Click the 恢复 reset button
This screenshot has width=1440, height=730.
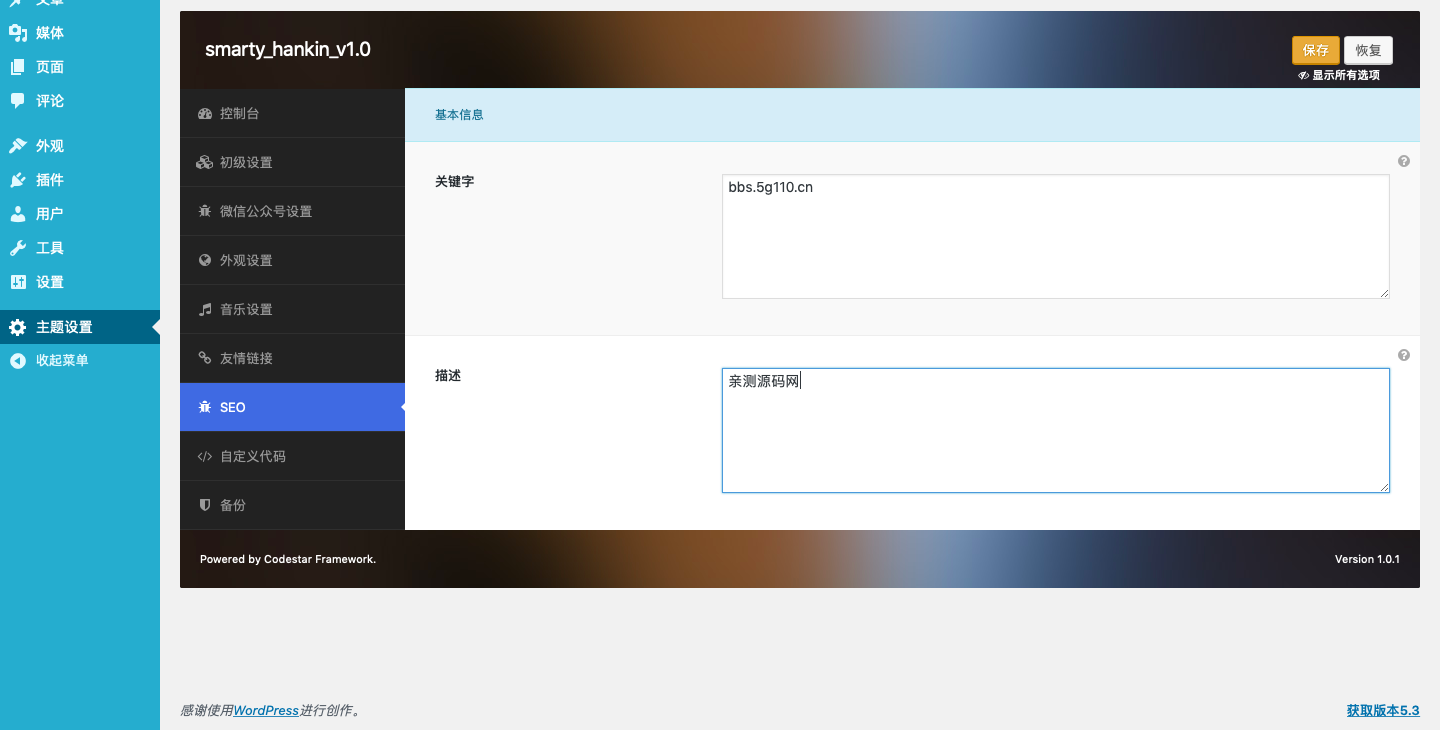pyautogui.click(x=1367, y=50)
